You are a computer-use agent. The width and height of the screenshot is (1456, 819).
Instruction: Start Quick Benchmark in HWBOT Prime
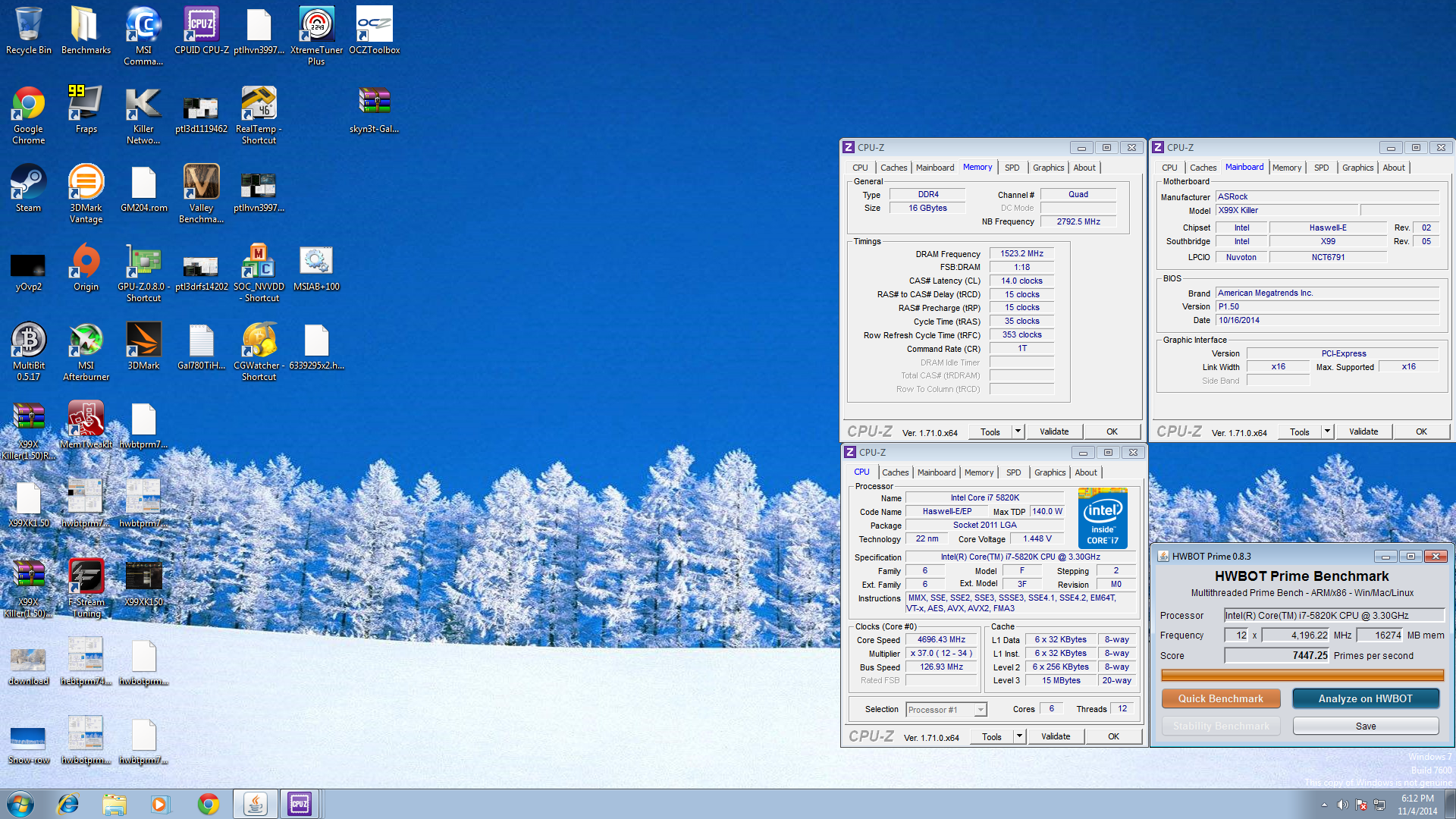pyautogui.click(x=1221, y=698)
